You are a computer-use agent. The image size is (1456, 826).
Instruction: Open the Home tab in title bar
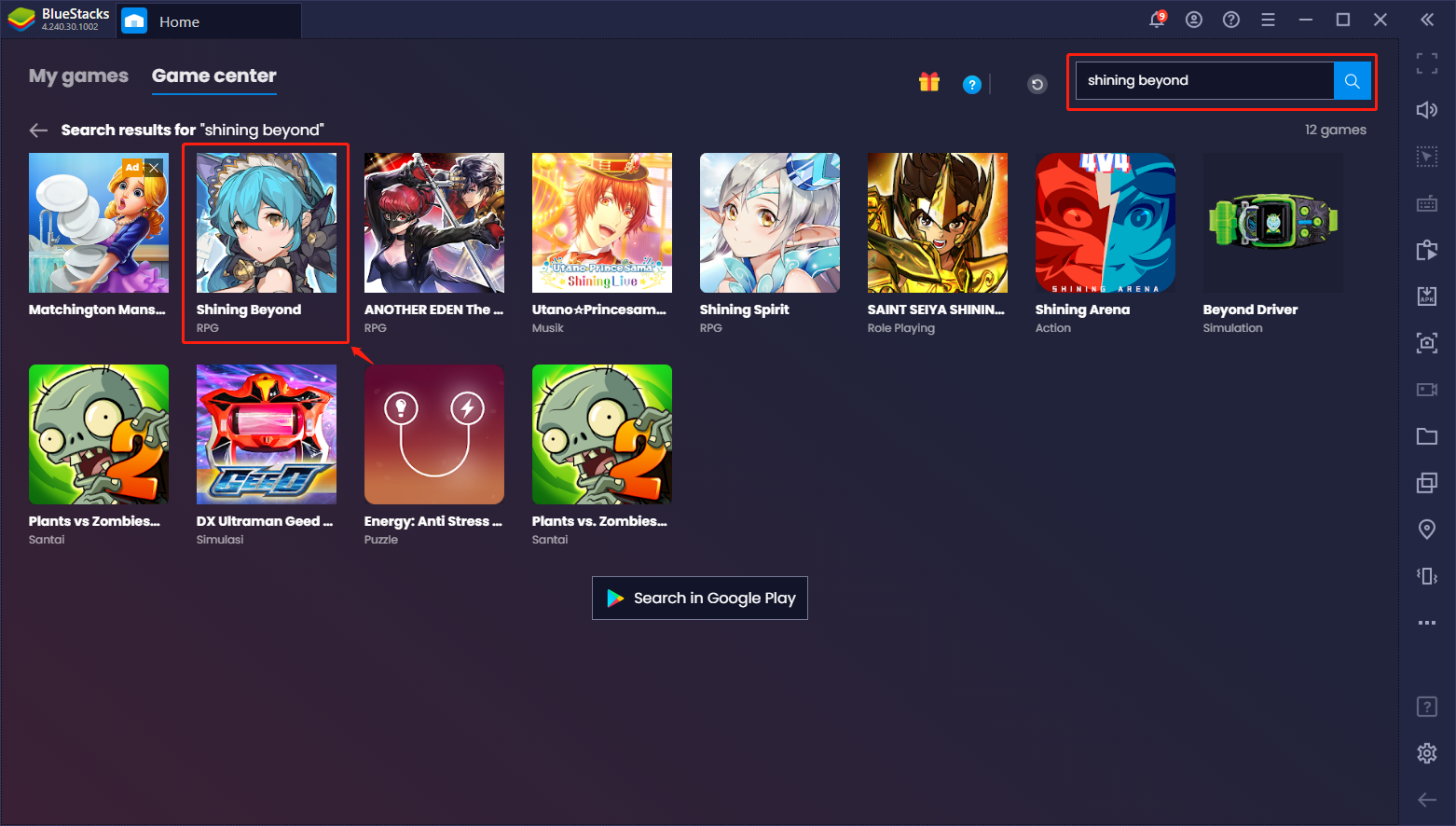click(x=209, y=21)
